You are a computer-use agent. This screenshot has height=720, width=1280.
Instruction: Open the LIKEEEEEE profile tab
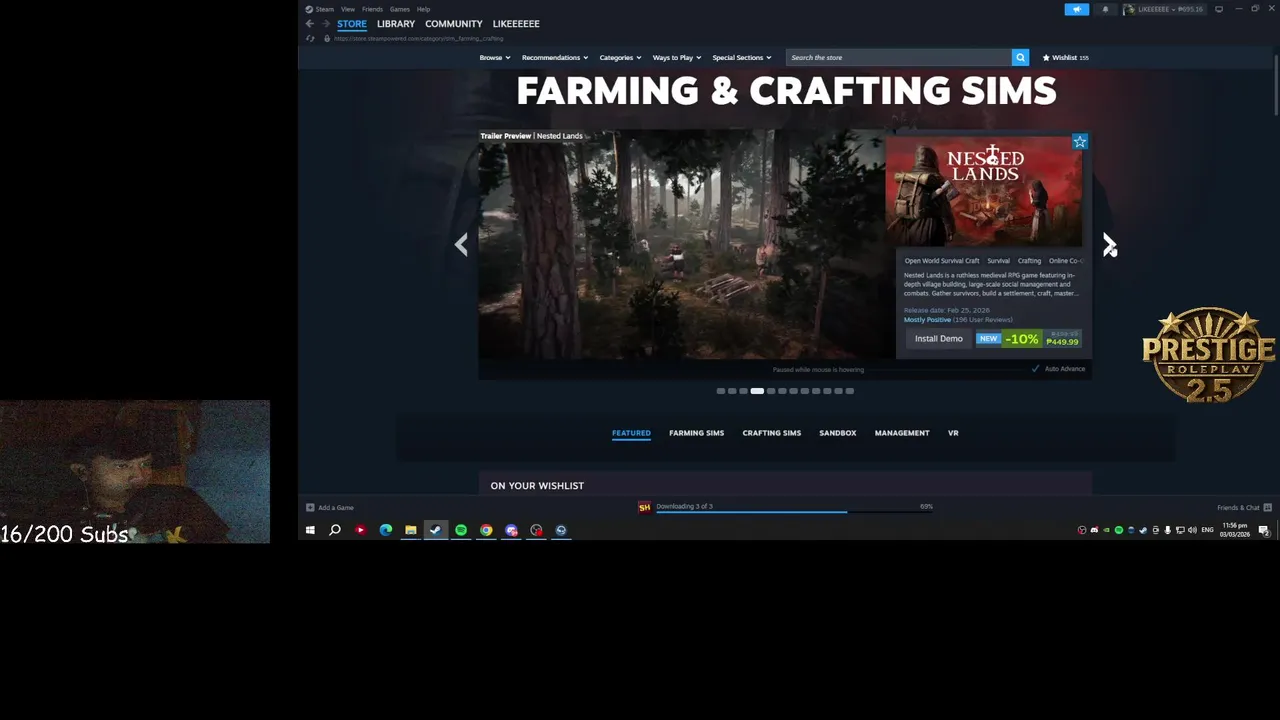pyautogui.click(x=516, y=24)
